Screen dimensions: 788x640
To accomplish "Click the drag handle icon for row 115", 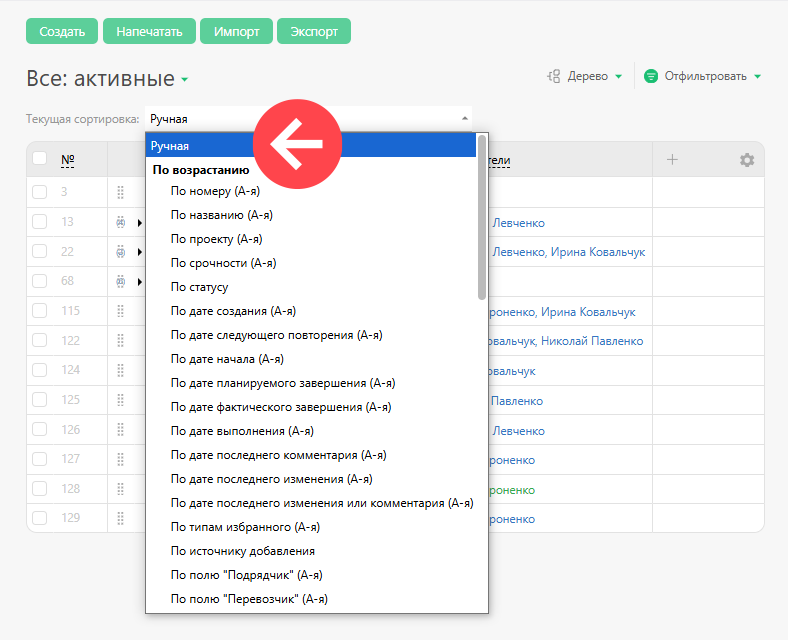I will click(x=121, y=311).
